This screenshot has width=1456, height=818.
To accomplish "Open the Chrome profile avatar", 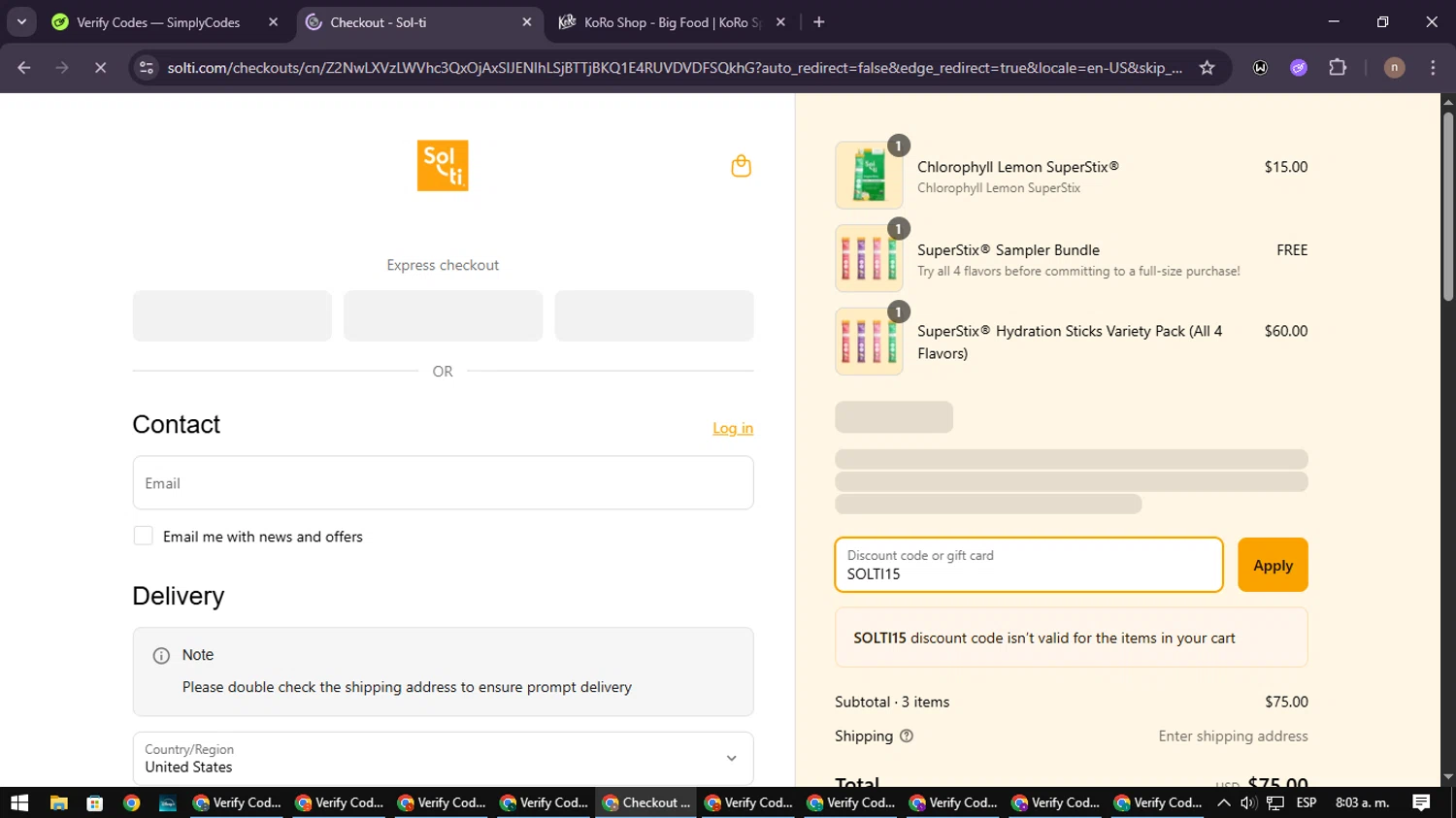I will tap(1394, 67).
